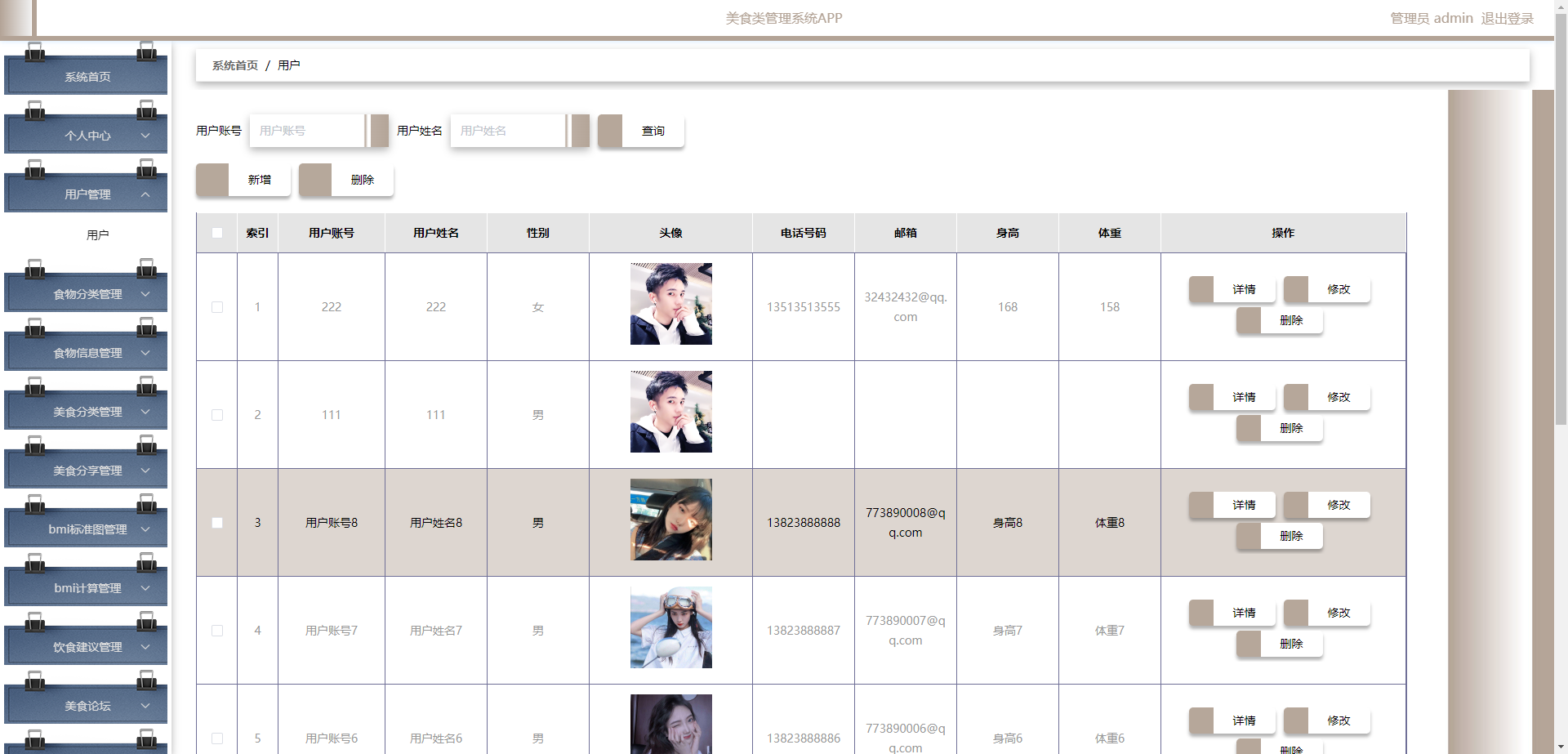Open 系统首页 in the sidebar
This screenshot has height=754, width=1568.
pyautogui.click(x=87, y=77)
